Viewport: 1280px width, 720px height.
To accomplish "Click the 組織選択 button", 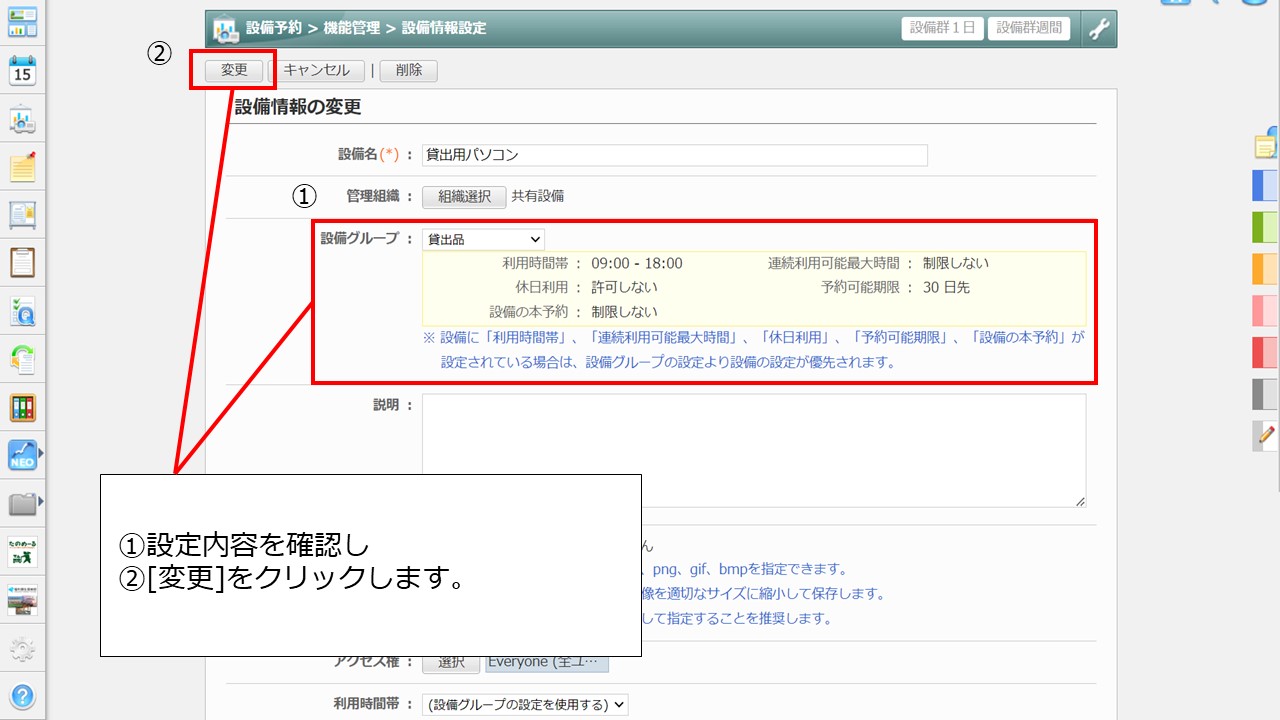I will (464, 196).
